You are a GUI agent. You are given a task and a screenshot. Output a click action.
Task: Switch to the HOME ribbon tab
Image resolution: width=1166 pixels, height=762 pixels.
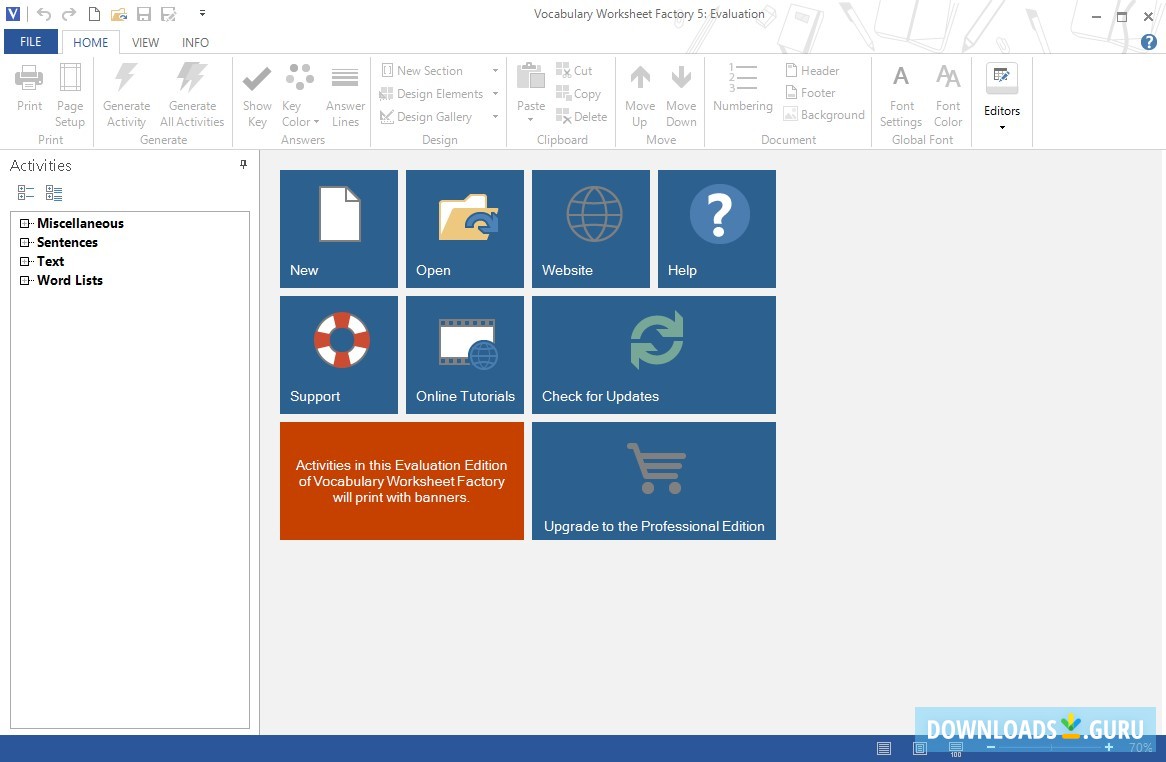tap(91, 42)
